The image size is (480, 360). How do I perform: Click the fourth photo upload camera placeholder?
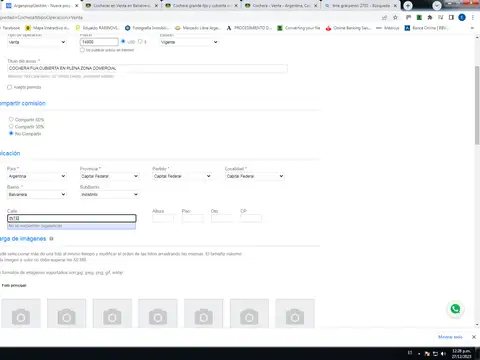tap(158, 314)
